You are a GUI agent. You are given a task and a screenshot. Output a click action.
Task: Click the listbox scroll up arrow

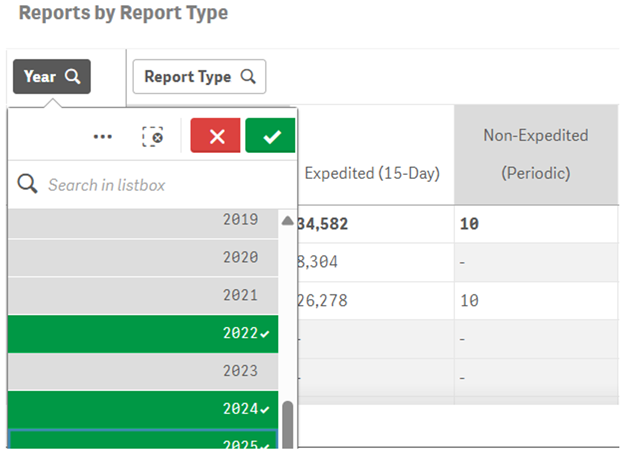(288, 221)
